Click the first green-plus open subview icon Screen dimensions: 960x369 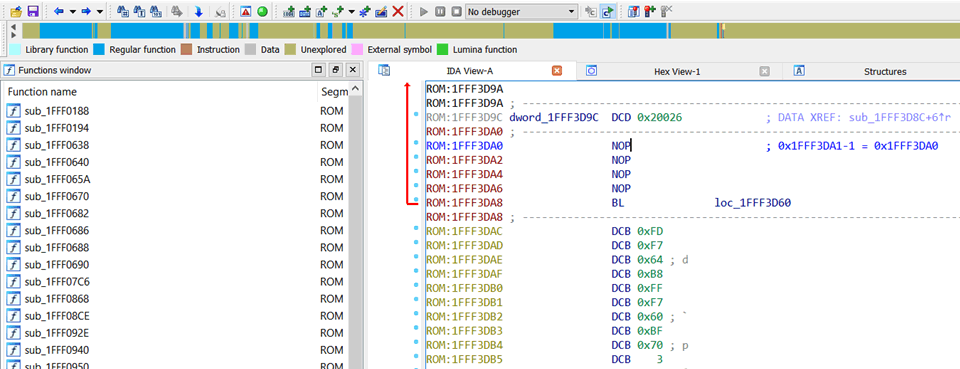point(289,11)
